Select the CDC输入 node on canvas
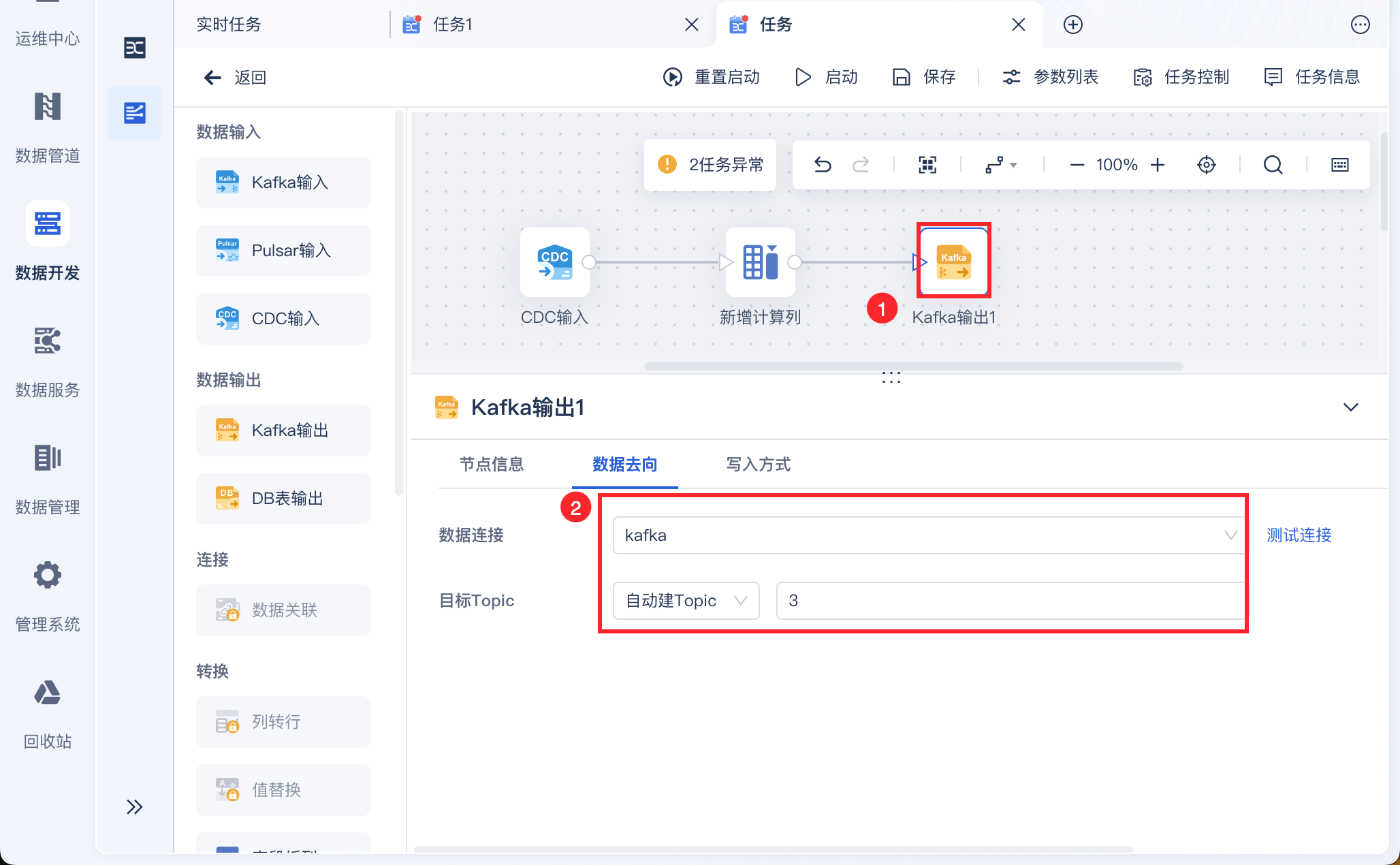 click(554, 262)
